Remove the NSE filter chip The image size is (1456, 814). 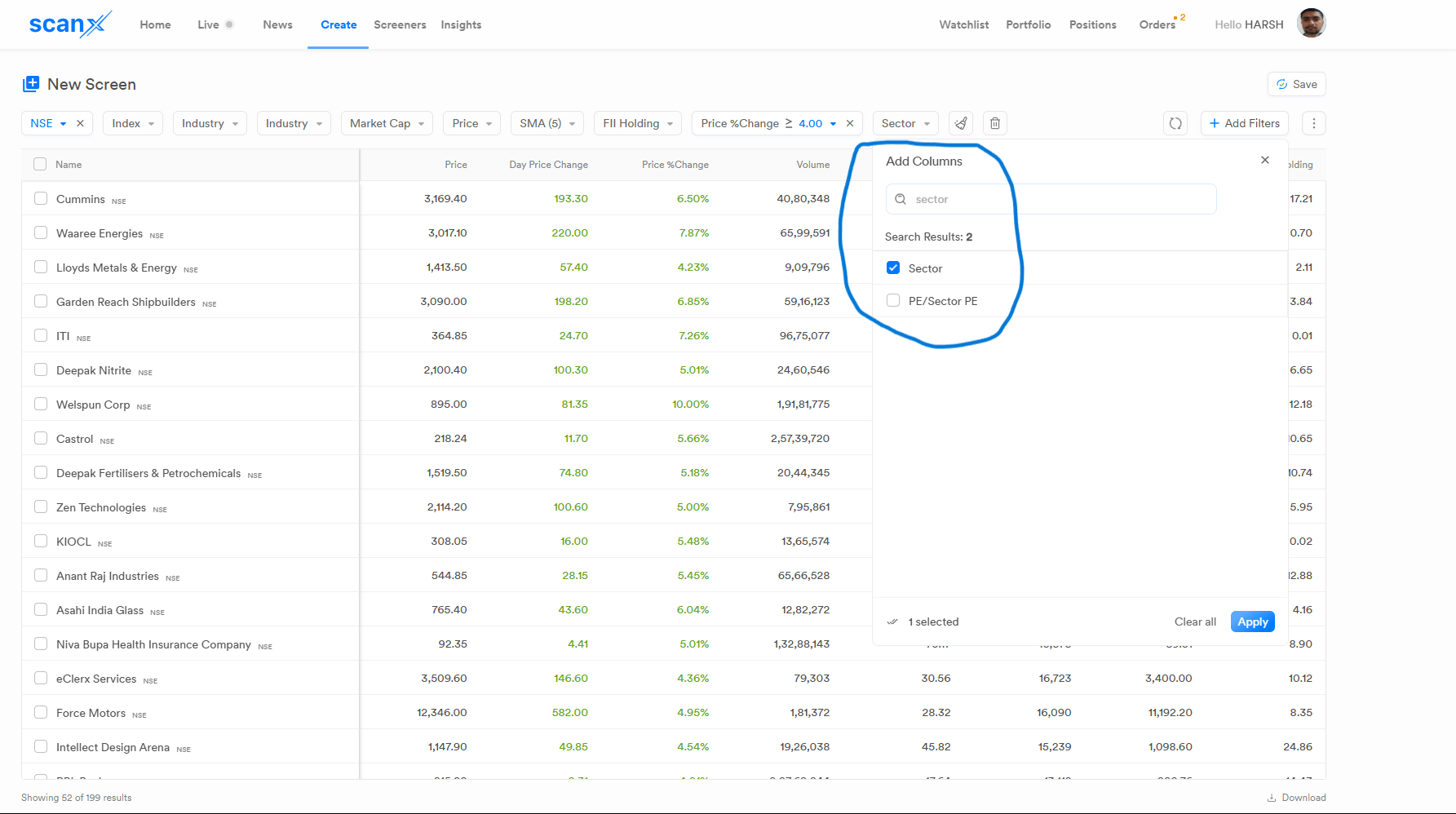tap(80, 123)
